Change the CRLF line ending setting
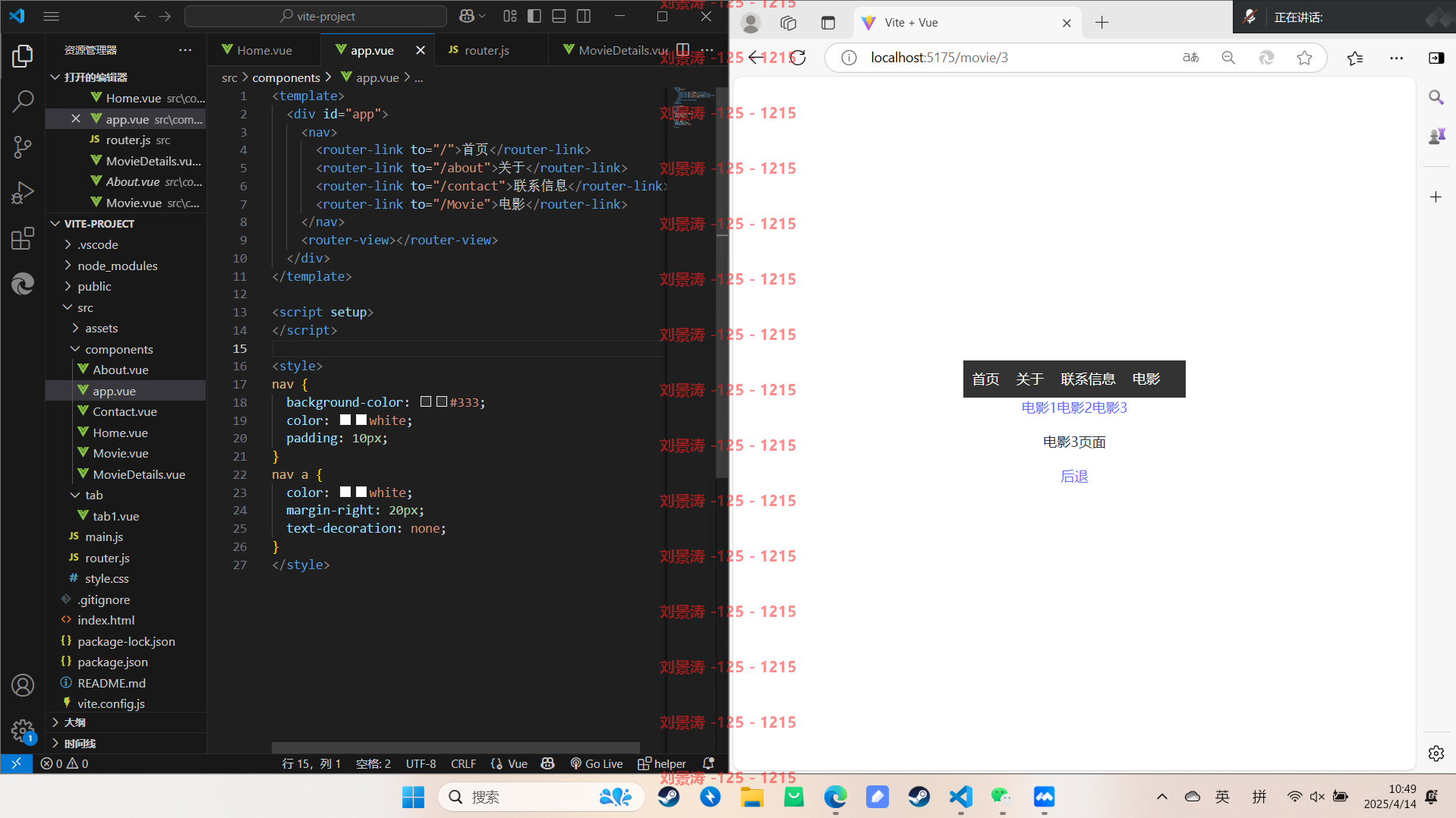This screenshot has height=818, width=1456. (x=463, y=763)
